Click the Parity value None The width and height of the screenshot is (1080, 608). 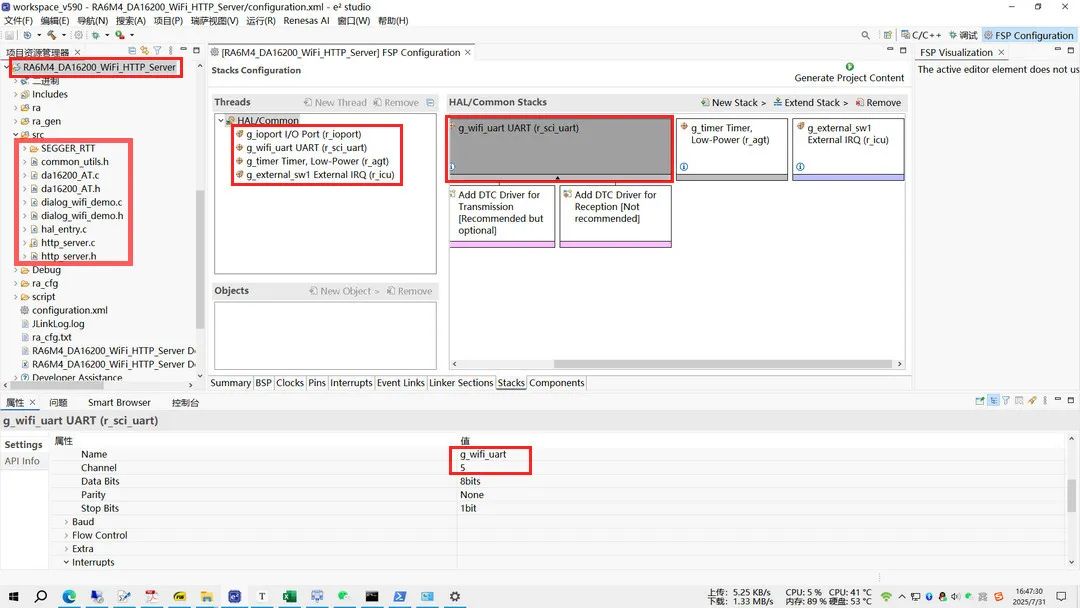click(x=472, y=495)
